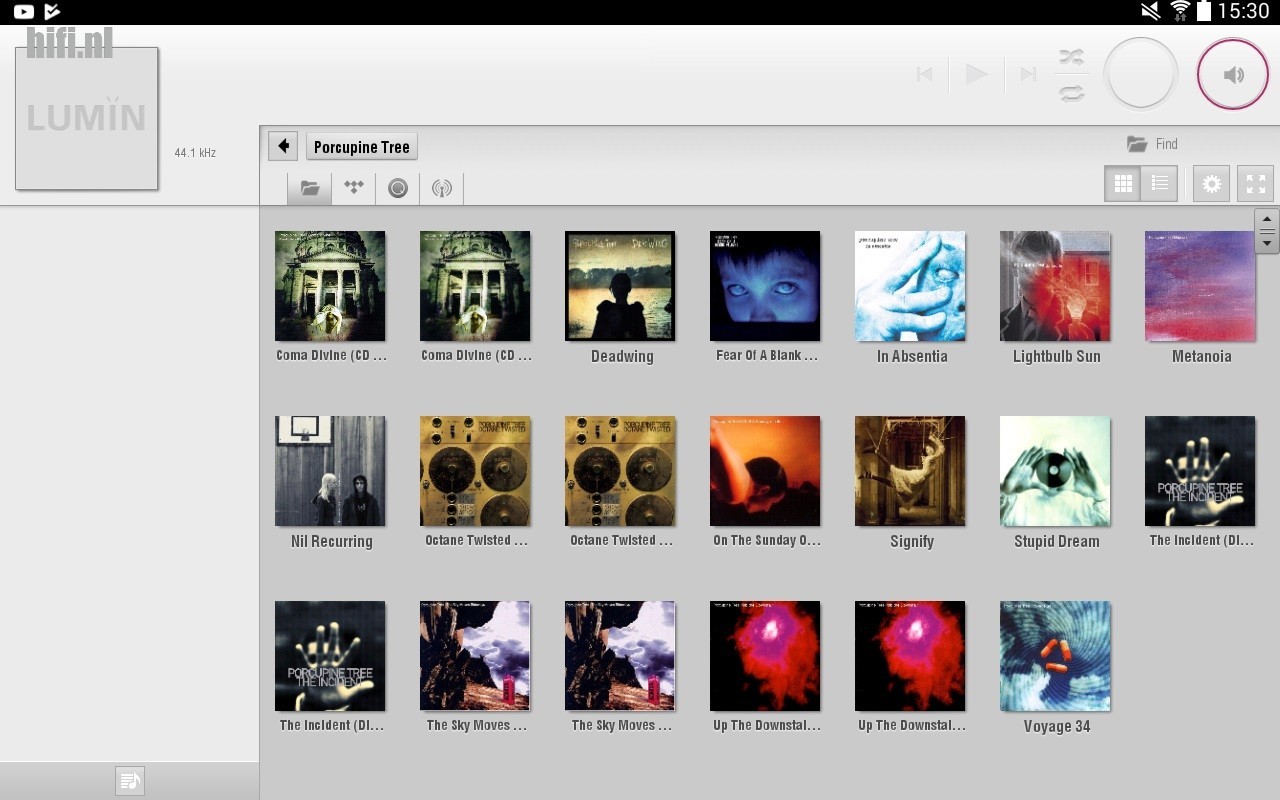1280x800 pixels.
Task: Click the Porcupine Tree breadcrumb button
Action: [x=361, y=147]
